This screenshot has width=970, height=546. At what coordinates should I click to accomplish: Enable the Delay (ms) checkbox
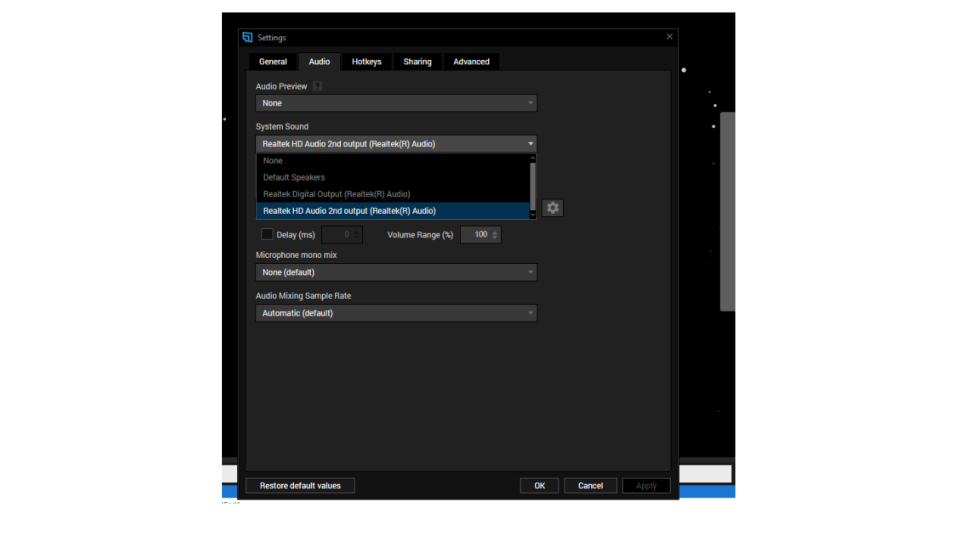click(x=267, y=234)
